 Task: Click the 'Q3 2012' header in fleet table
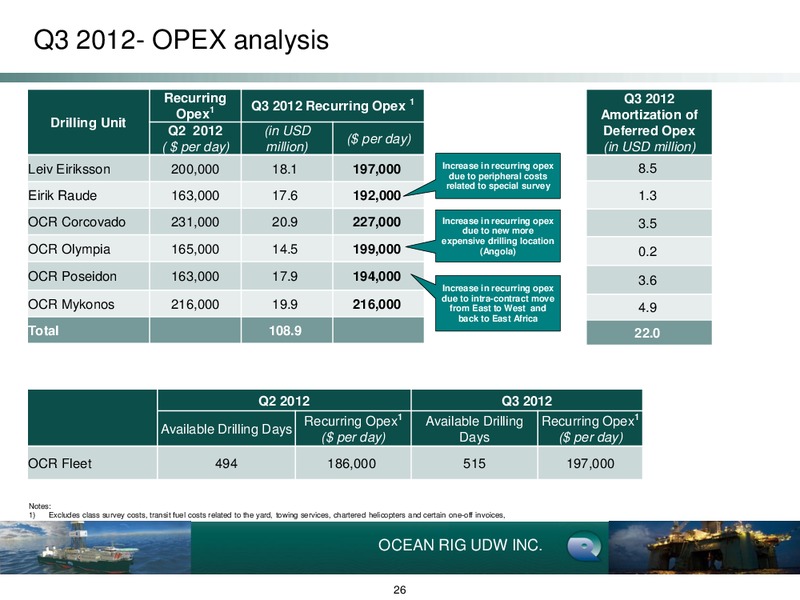[527, 401]
